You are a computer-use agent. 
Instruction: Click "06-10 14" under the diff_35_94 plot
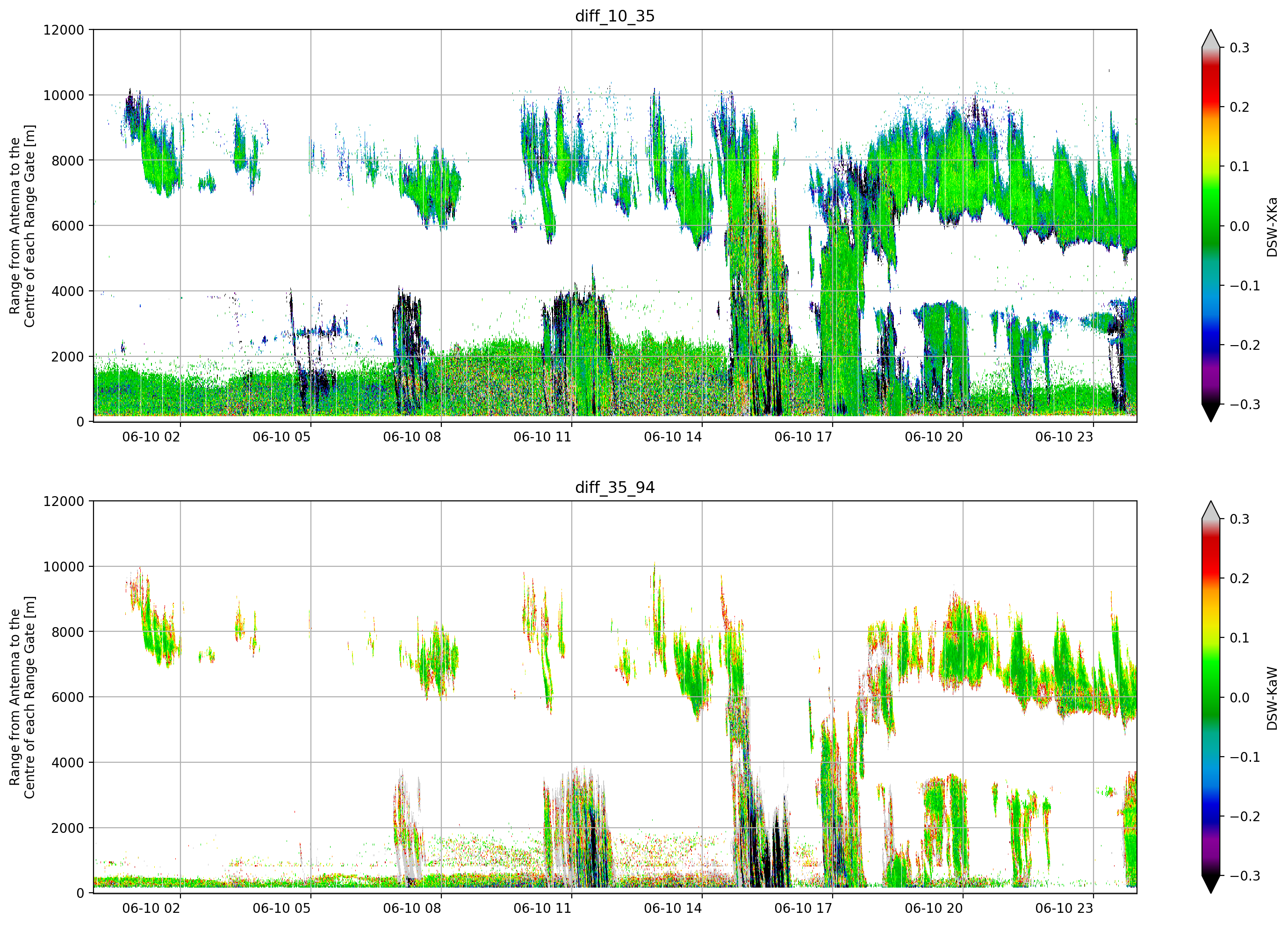point(673,909)
